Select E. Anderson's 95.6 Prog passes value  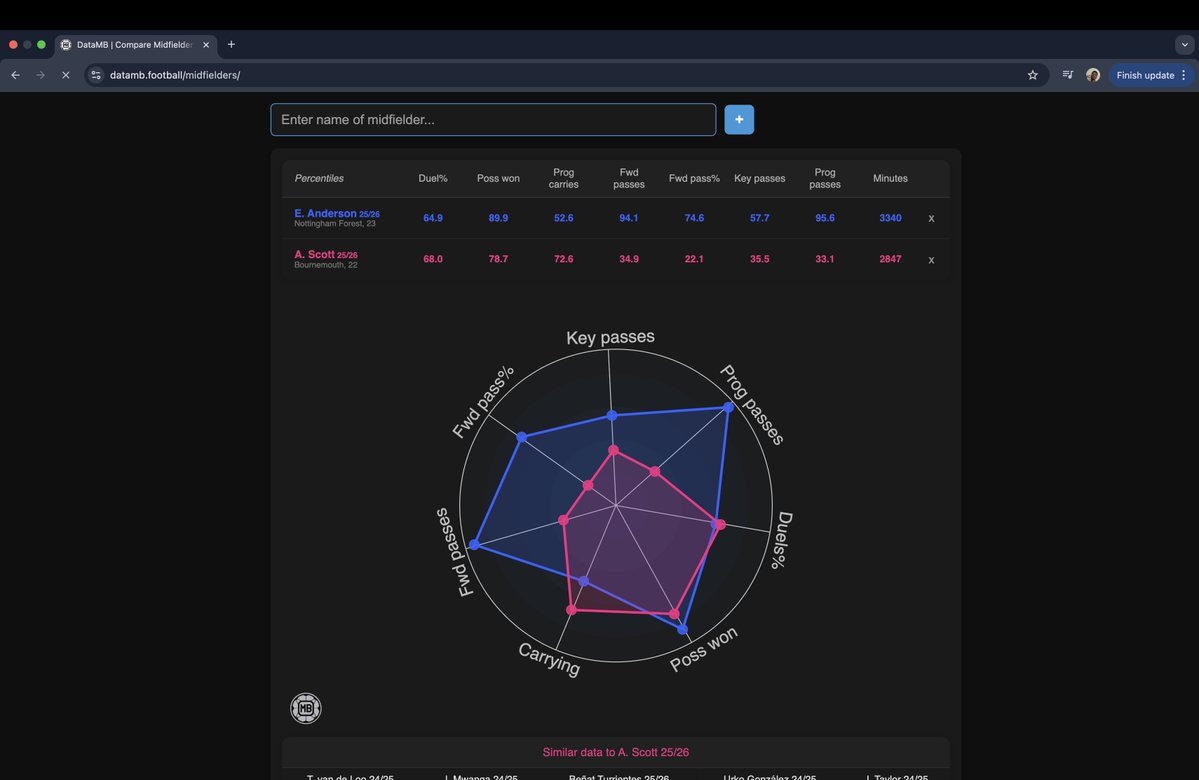pos(824,218)
